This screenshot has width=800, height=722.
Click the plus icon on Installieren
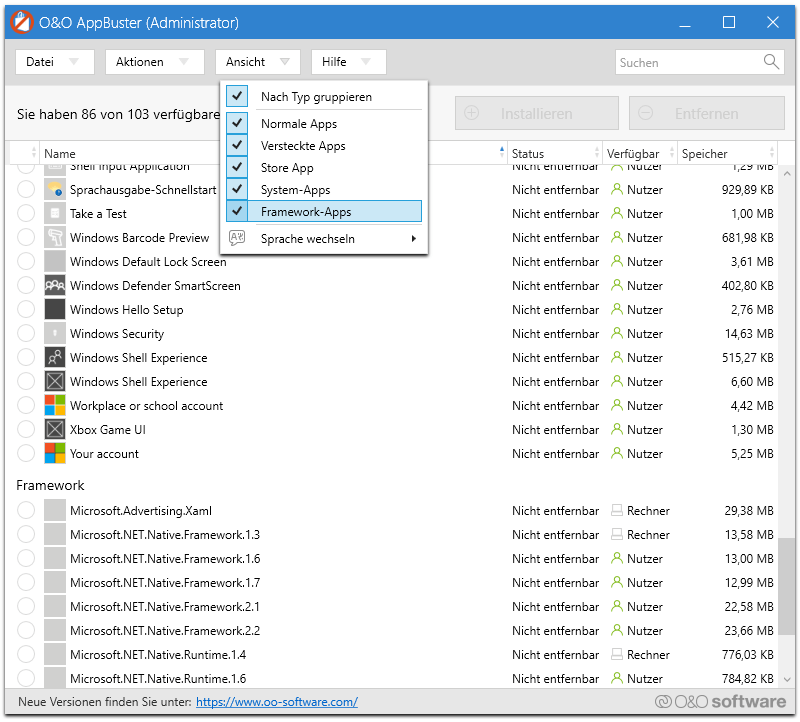[x=471, y=113]
